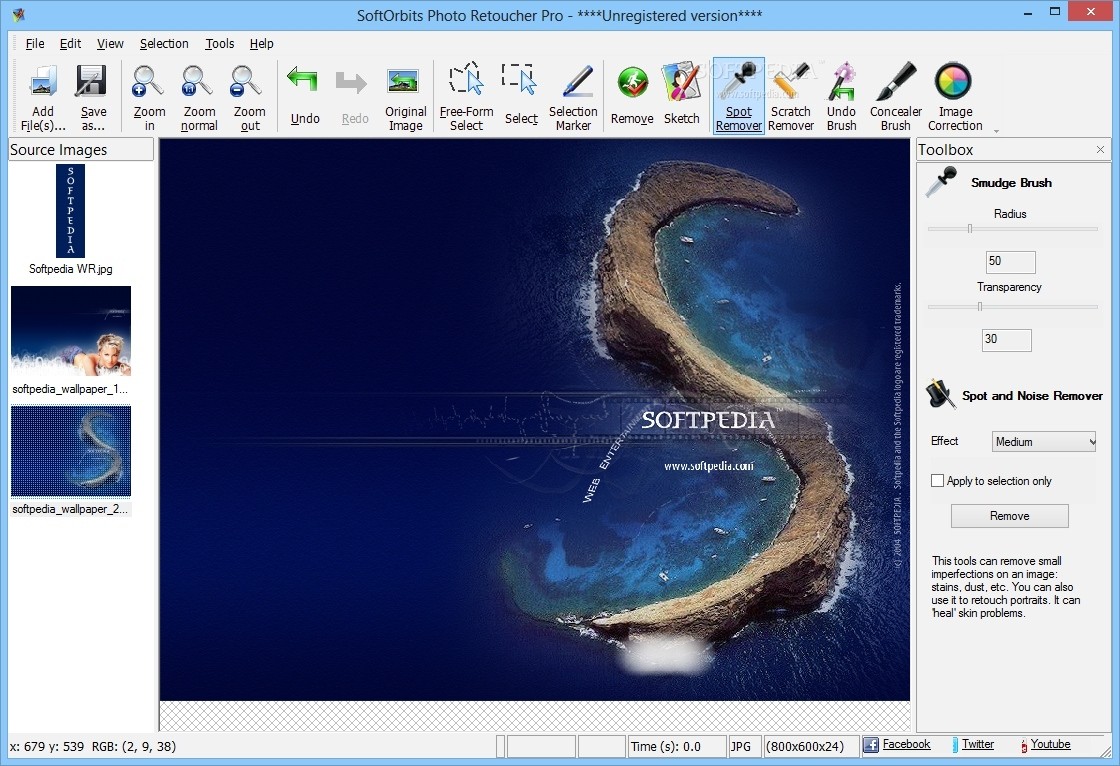Select the Scratch Remover tool
This screenshot has height=766, width=1120.
click(791, 96)
